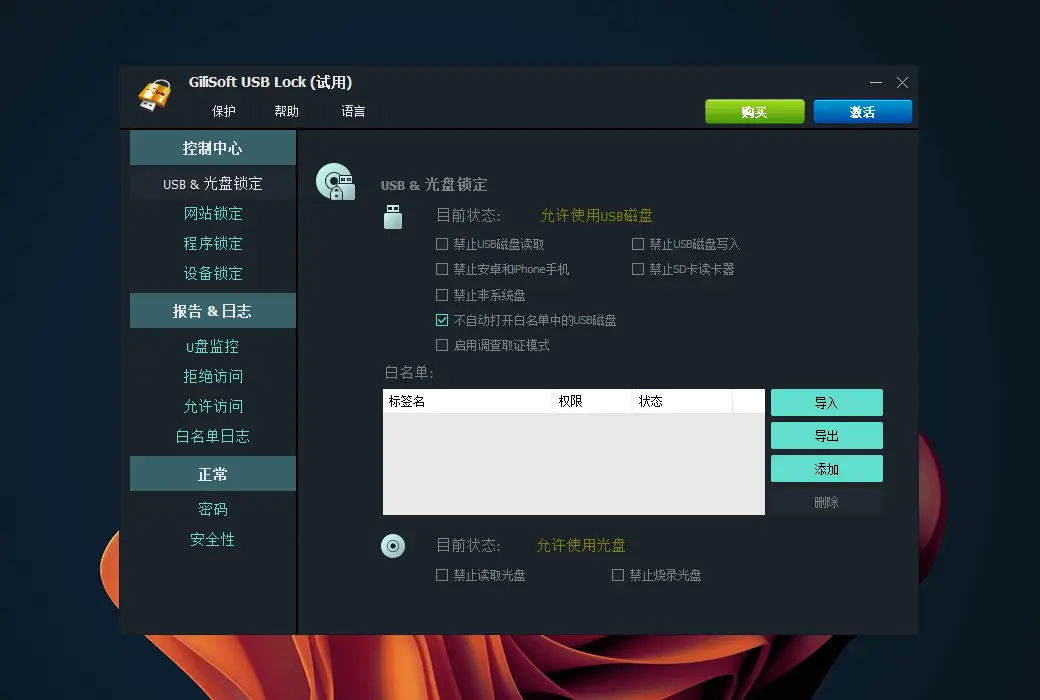1040x700 pixels.
Task: Open U盘监控 report
Action: tap(212, 346)
